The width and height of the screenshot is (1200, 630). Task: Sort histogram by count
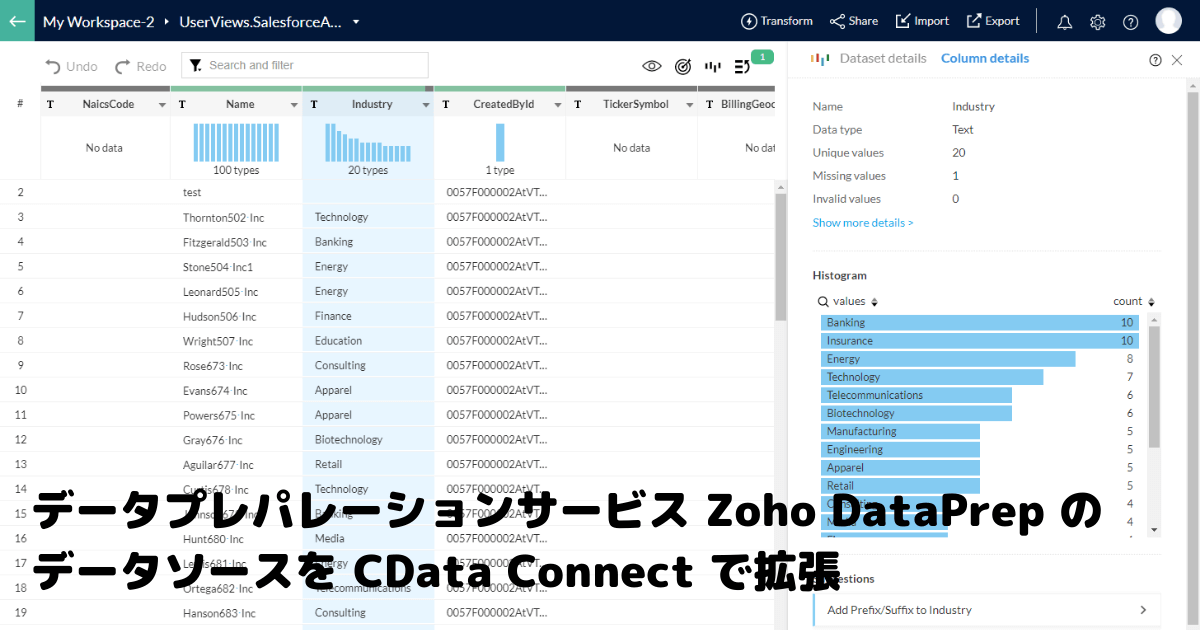coord(1151,302)
